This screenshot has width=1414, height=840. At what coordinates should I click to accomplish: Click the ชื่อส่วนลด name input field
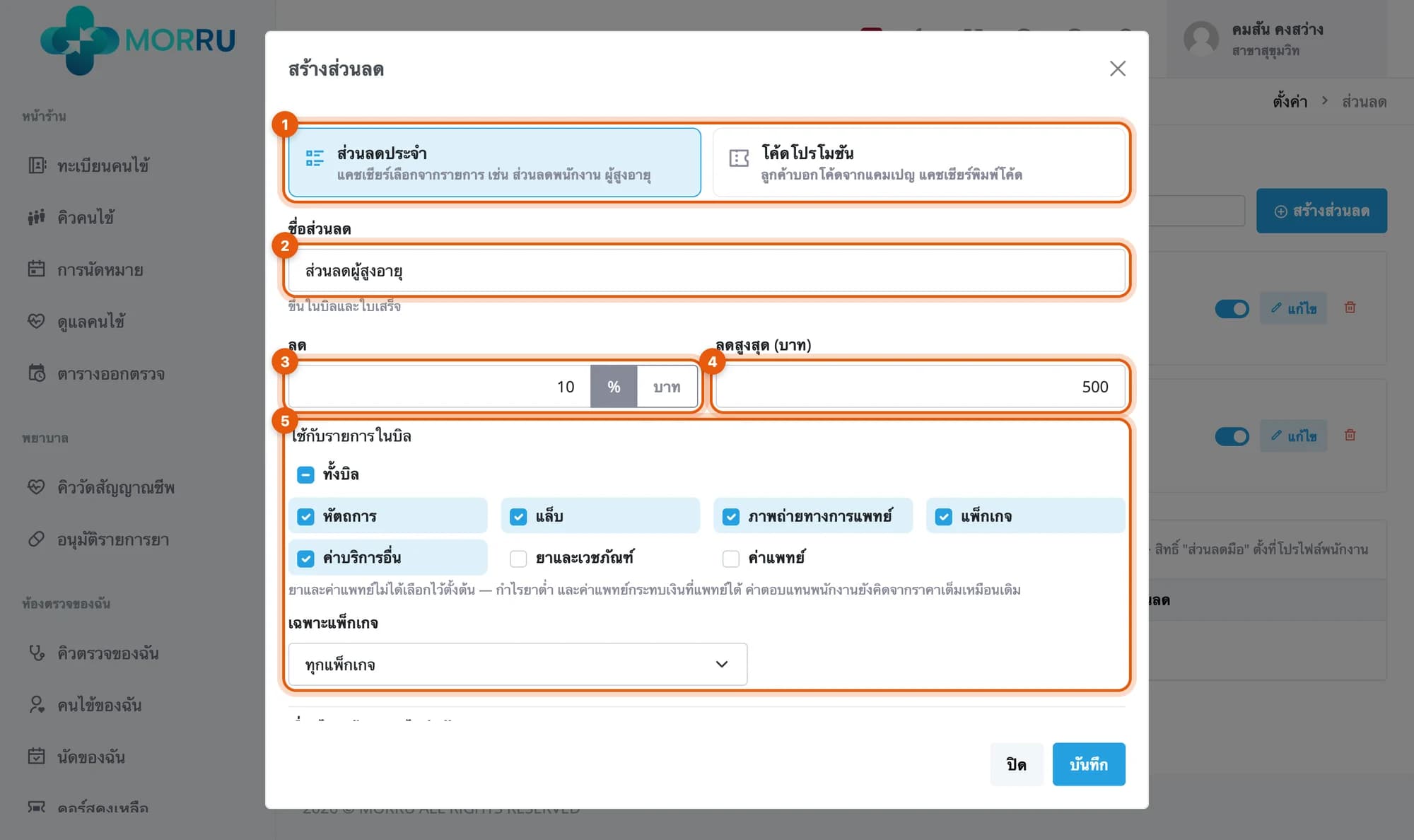click(x=707, y=271)
